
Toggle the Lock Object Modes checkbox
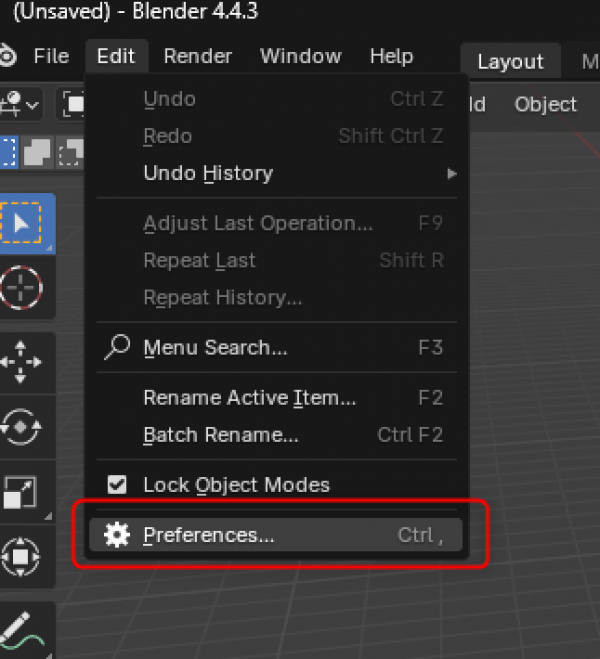118,485
